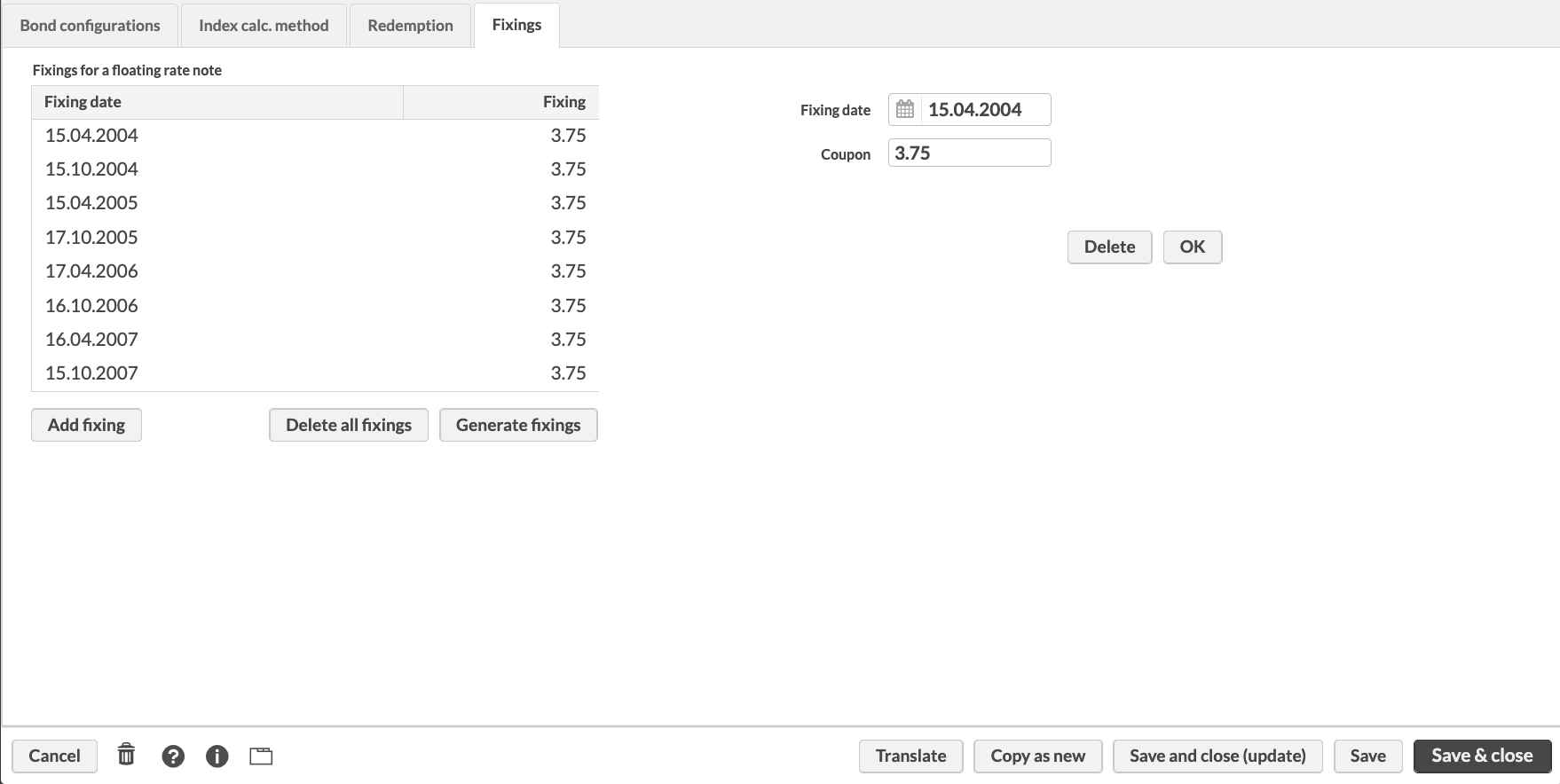
Task: Delete the selected fixing entry
Action: coord(1109,247)
